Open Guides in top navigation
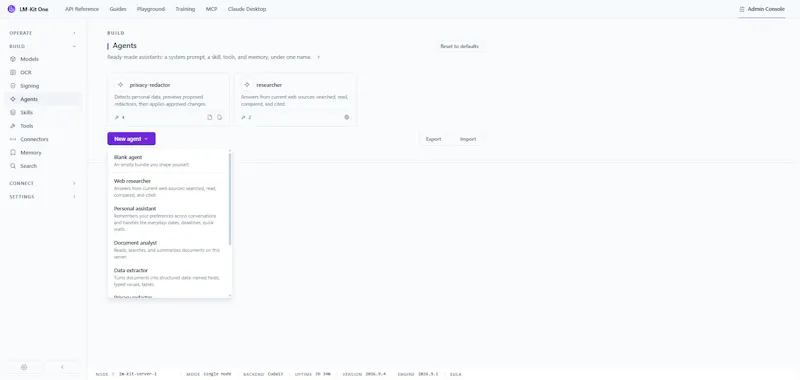The height and width of the screenshot is (380, 800). [118, 9]
